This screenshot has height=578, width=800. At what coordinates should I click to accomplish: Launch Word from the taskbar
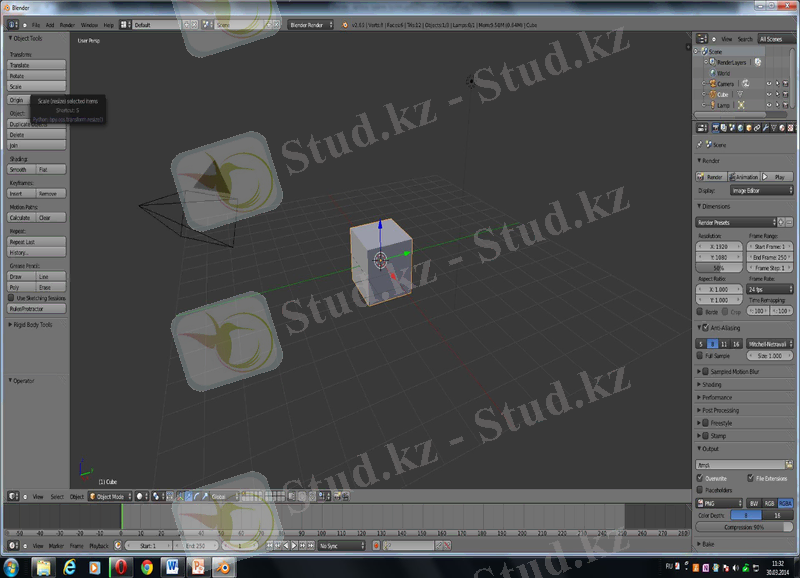coord(172,567)
